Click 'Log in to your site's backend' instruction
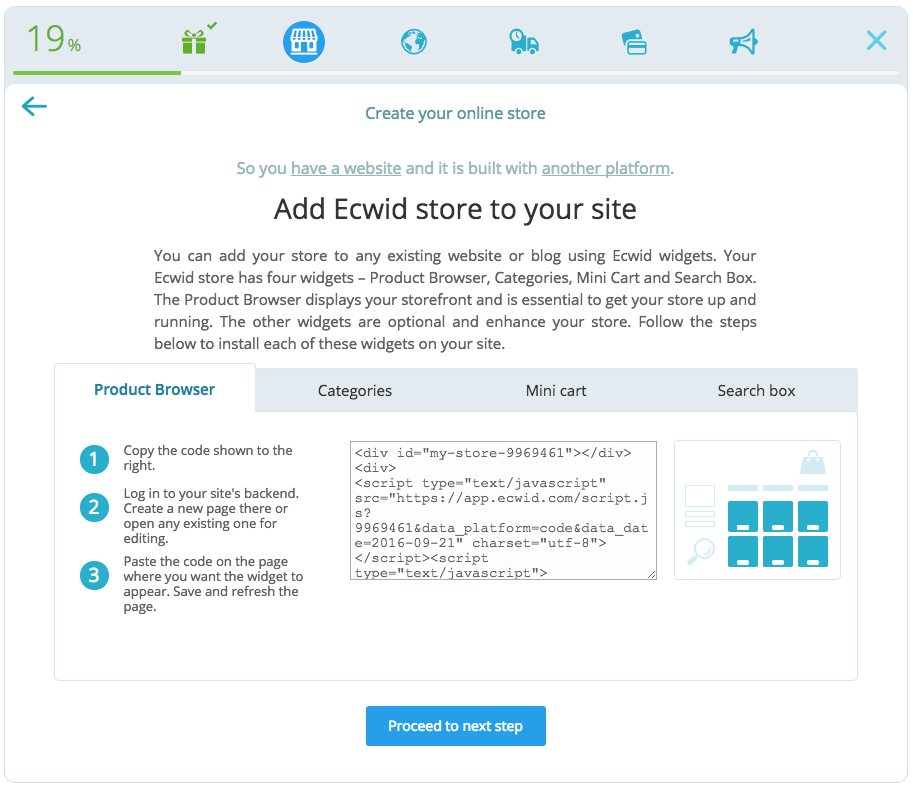Viewport: 913px width, 789px height. (x=211, y=516)
